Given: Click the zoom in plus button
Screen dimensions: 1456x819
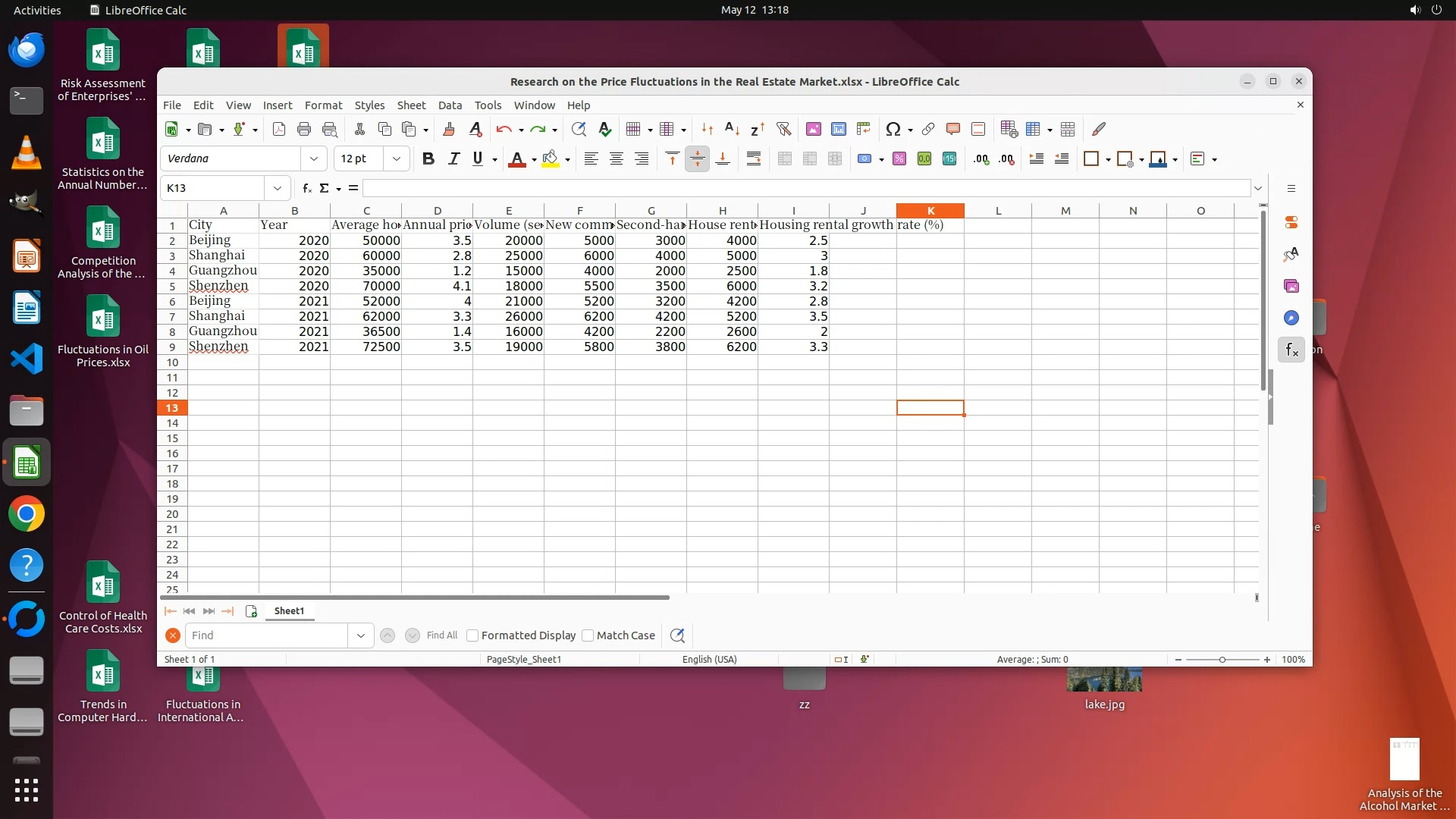Looking at the screenshot, I should 1266,659.
